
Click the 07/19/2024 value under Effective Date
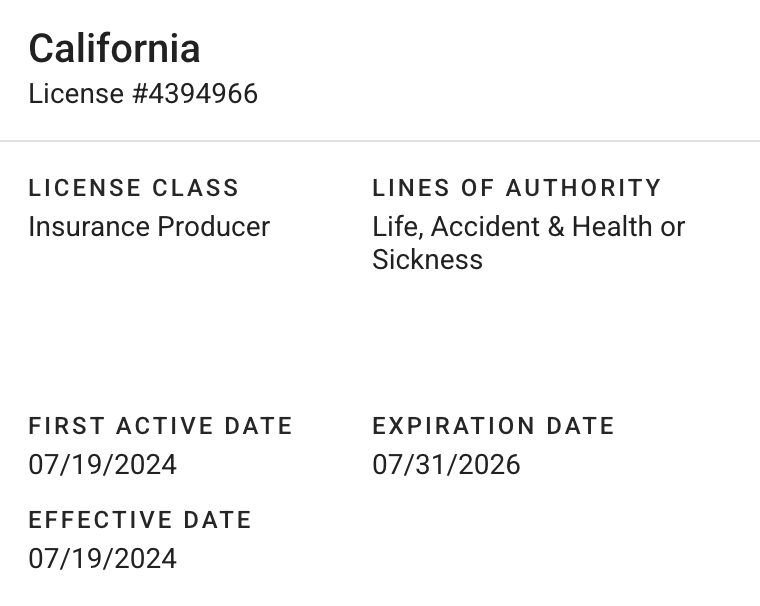point(102,558)
